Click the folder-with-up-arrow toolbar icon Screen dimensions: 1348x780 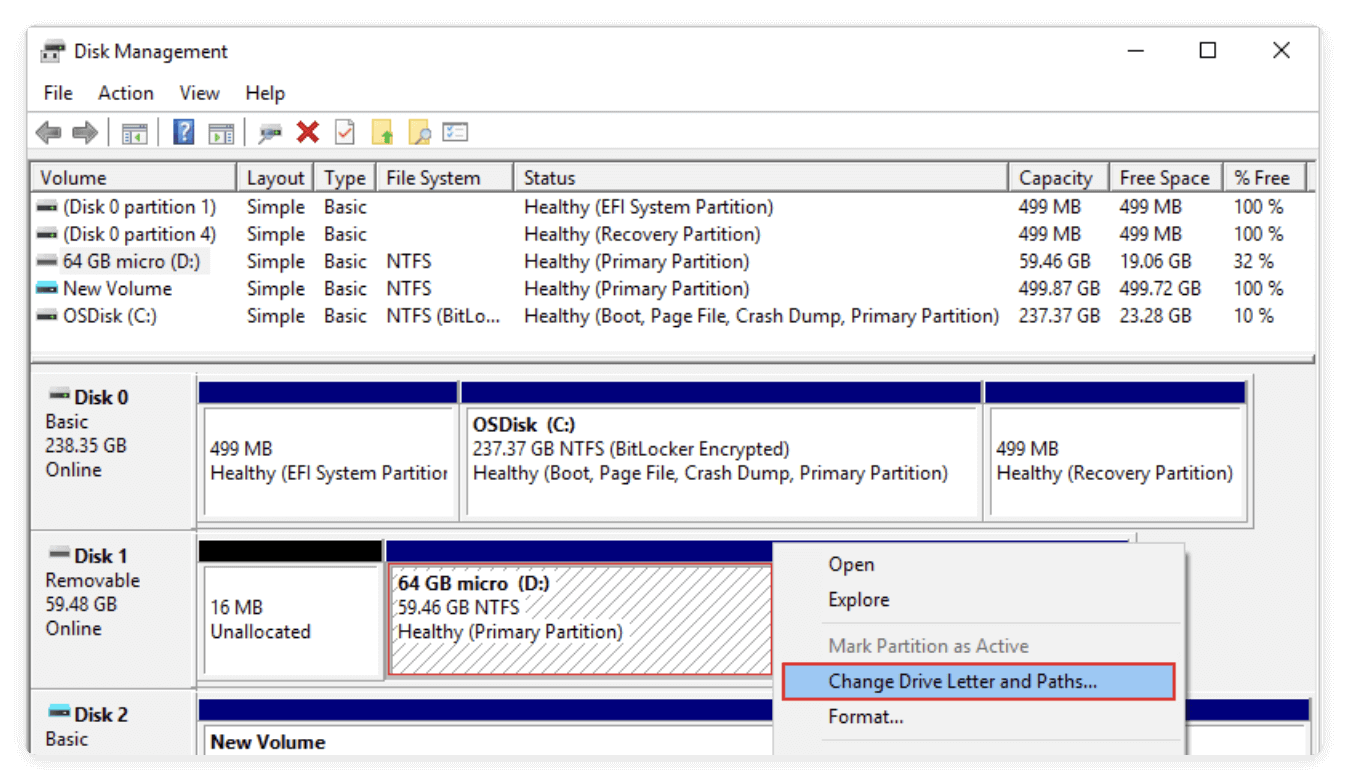[x=381, y=131]
